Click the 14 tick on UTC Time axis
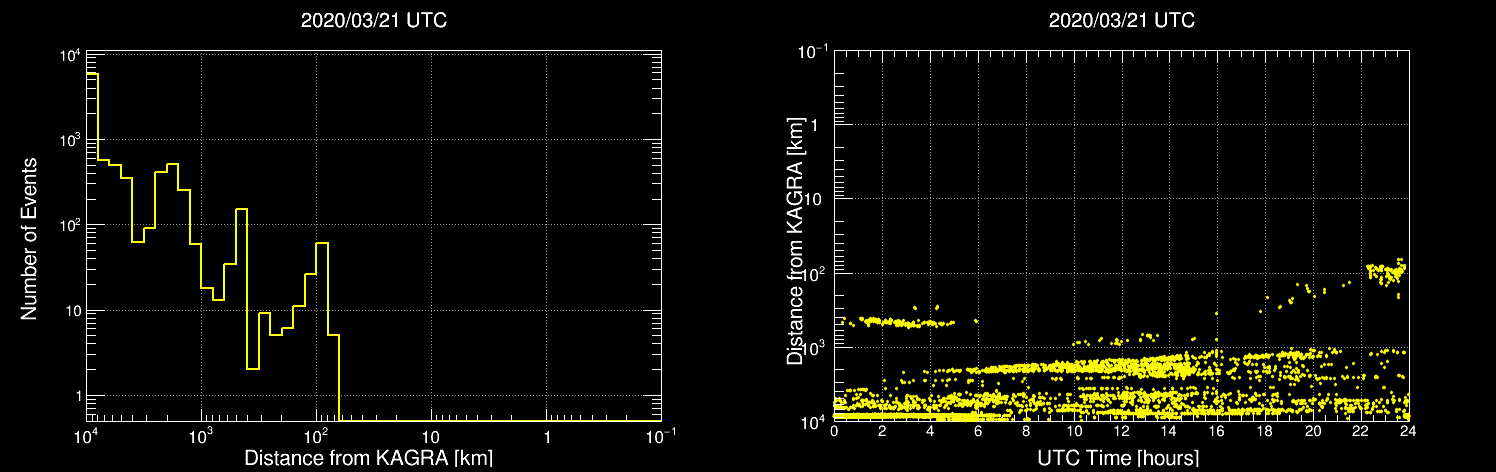The image size is (1496, 472). pos(1169,431)
